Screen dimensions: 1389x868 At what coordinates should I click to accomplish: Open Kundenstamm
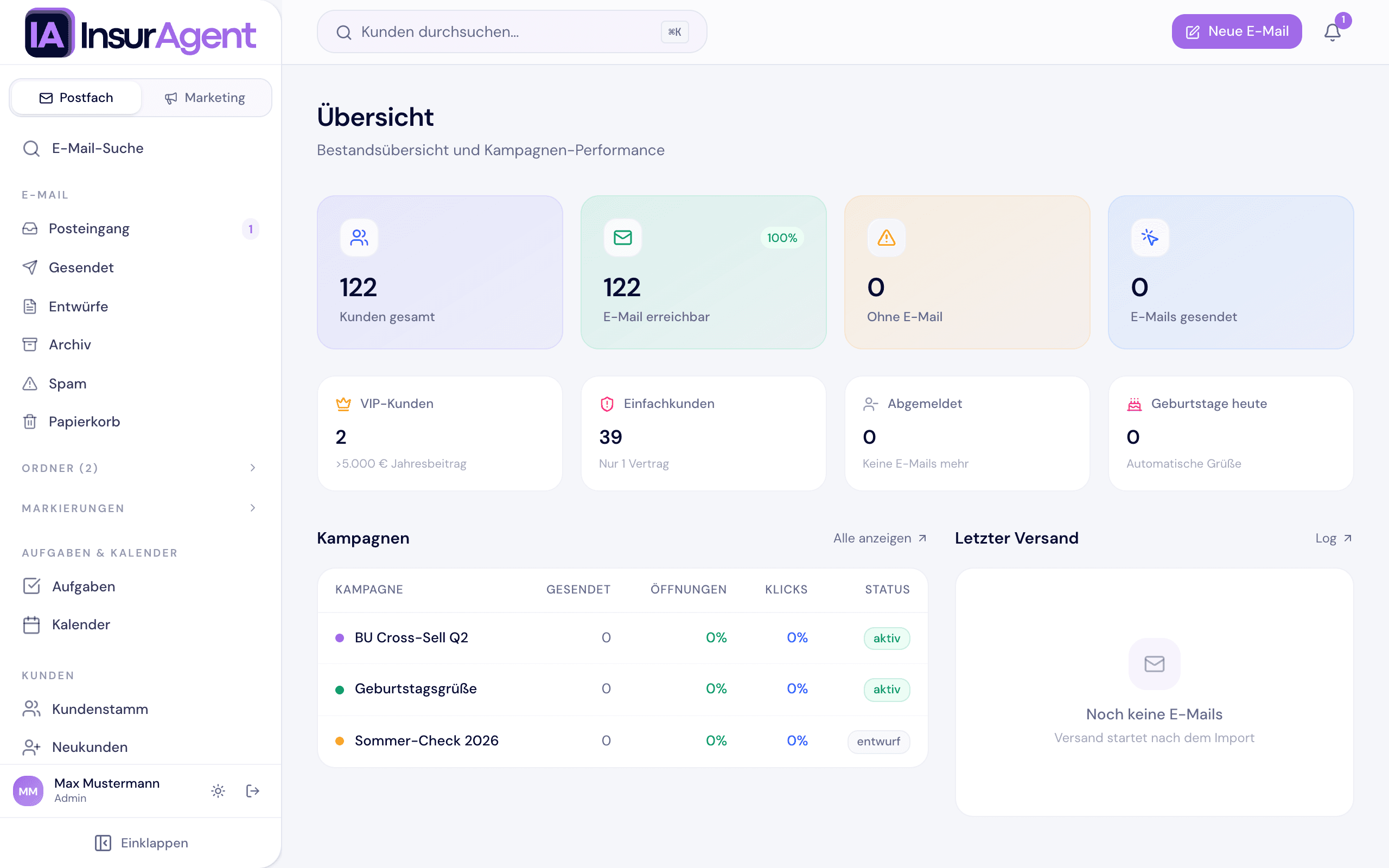tap(140, 709)
